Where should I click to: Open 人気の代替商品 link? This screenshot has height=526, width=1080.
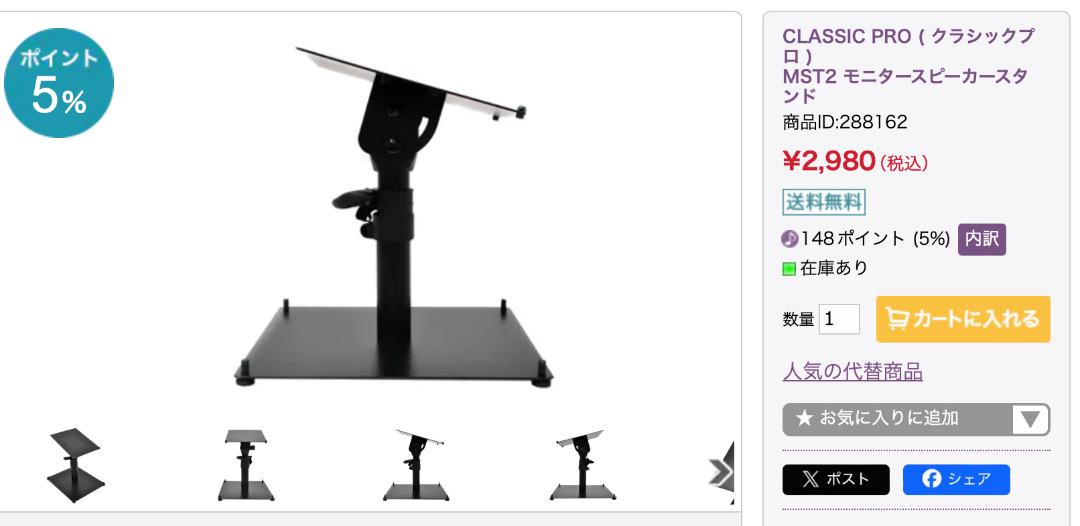(x=853, y=372)
